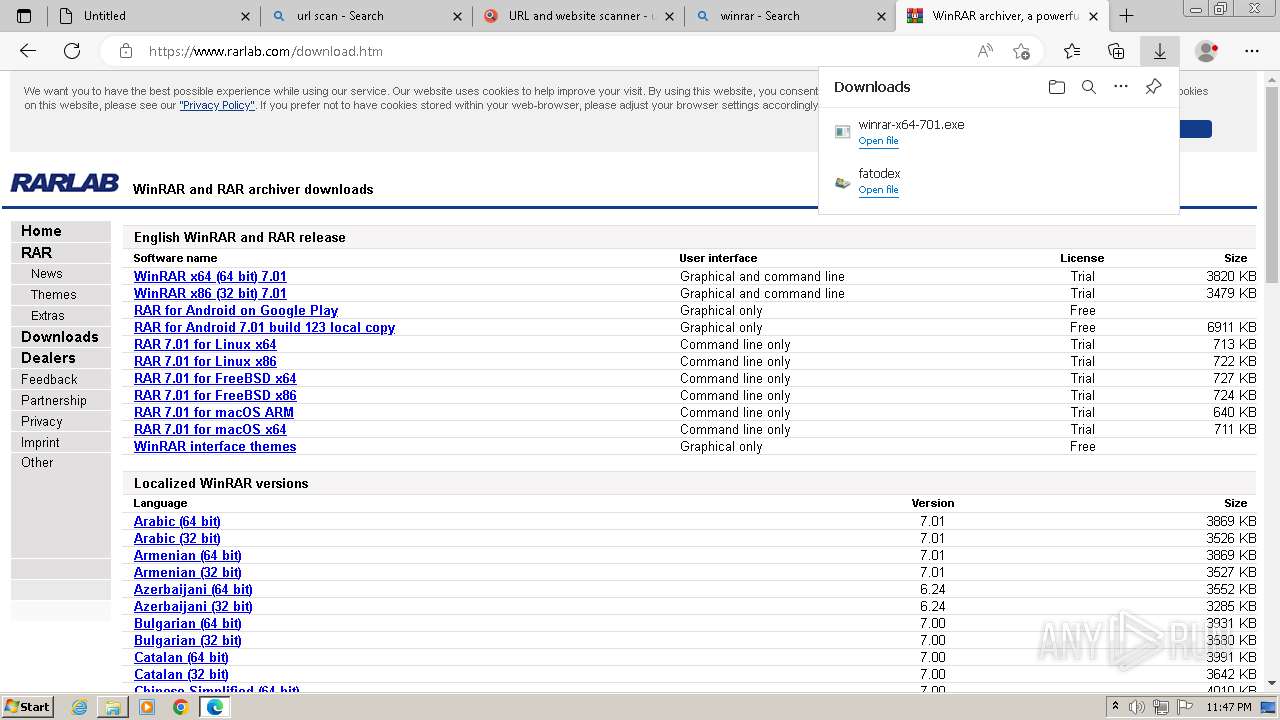Open Edge Settings and more menu
This screenshot has width=1280, height=720.
[x=1252, y=51]
